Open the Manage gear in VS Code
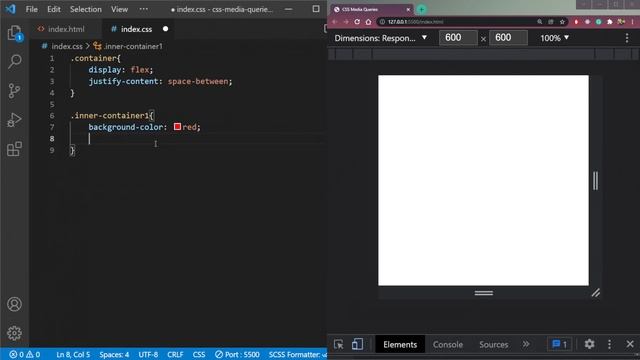 point(15,333)
